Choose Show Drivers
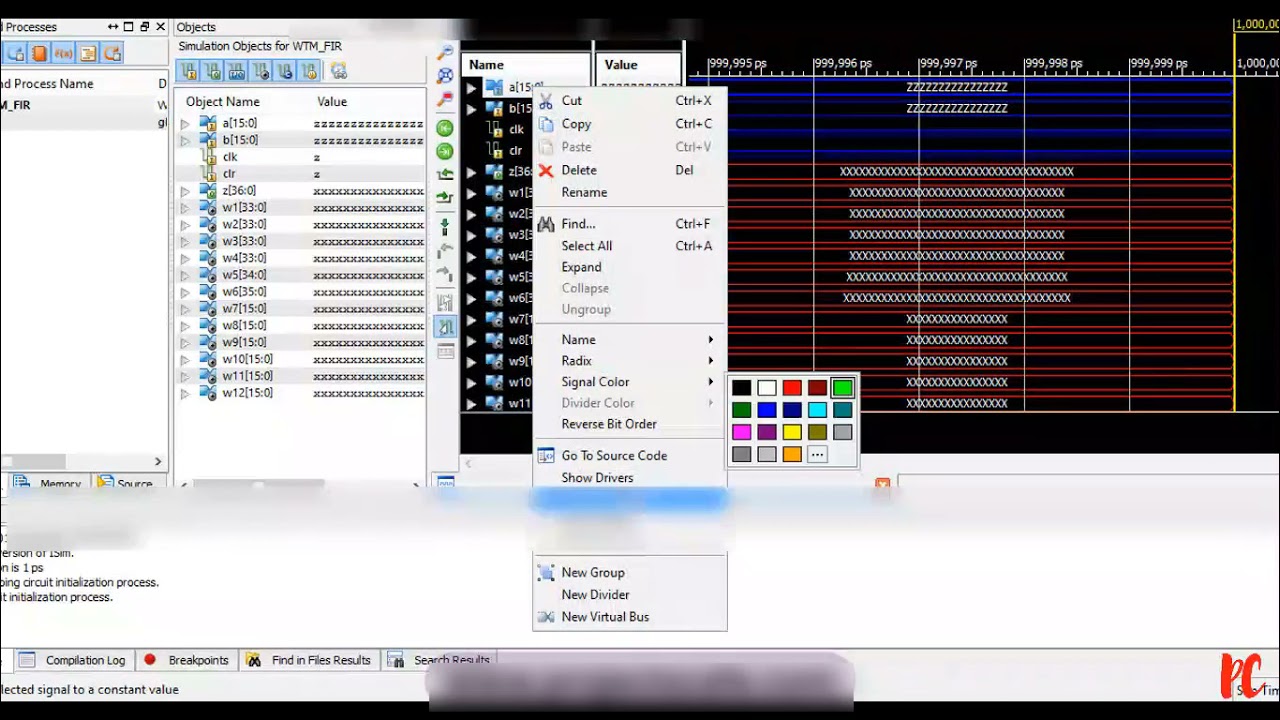Screen dimensions: 1280x720 point(630,478)
